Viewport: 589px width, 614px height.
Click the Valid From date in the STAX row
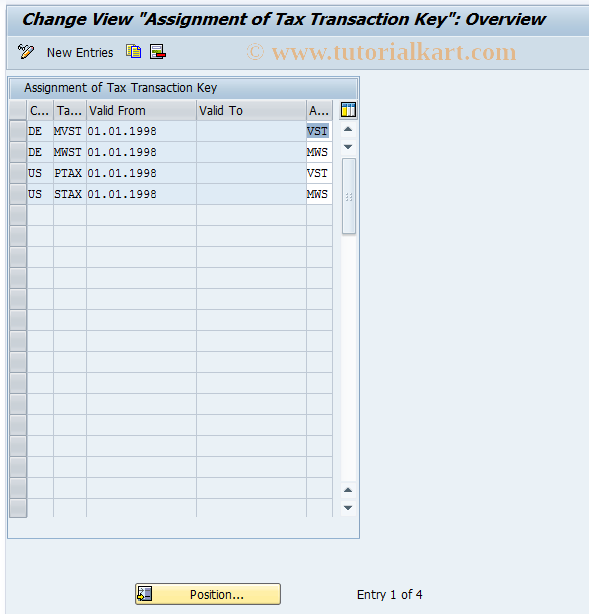click(141, 194)
